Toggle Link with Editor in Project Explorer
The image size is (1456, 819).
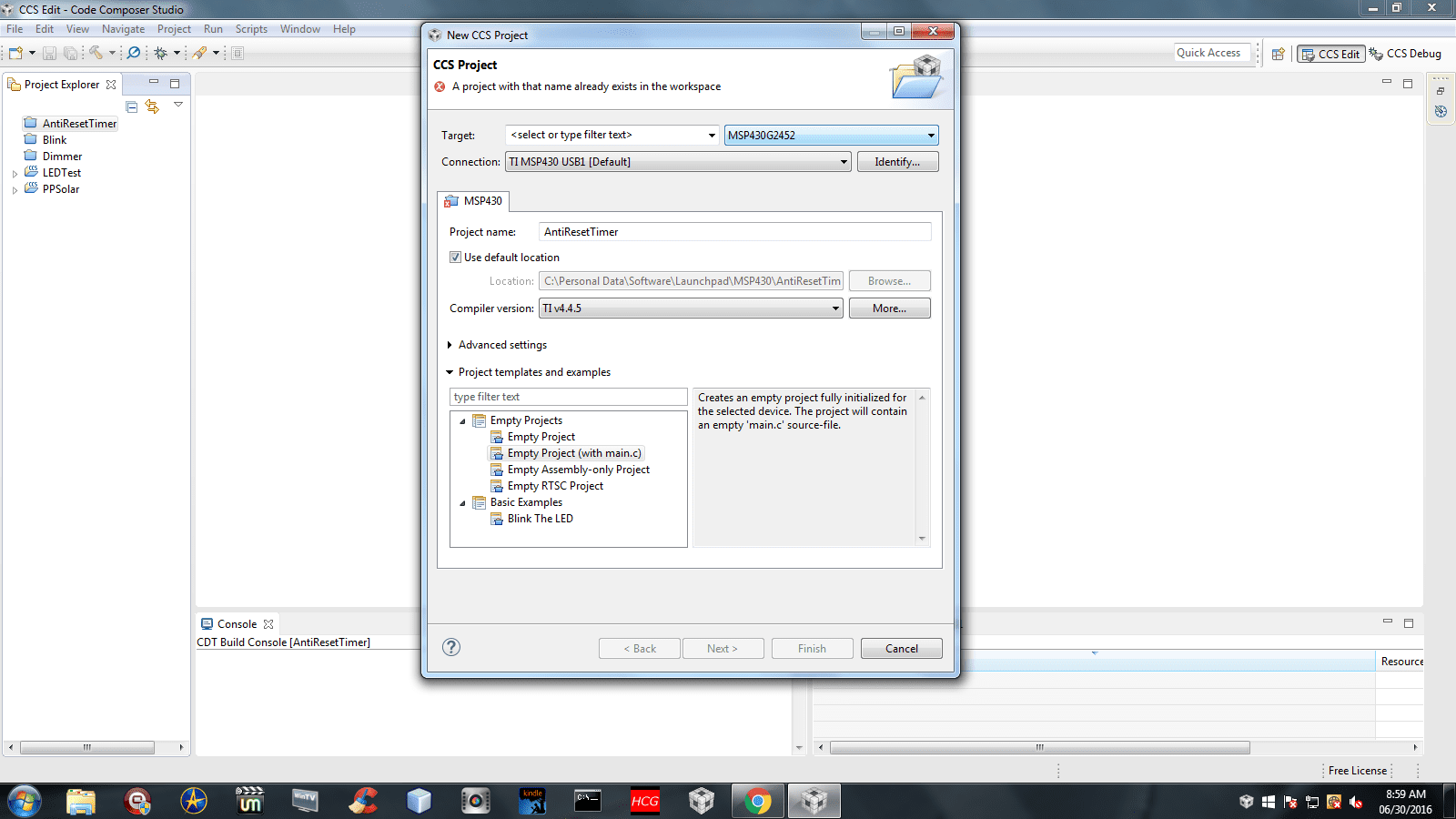tap(152, 106)
